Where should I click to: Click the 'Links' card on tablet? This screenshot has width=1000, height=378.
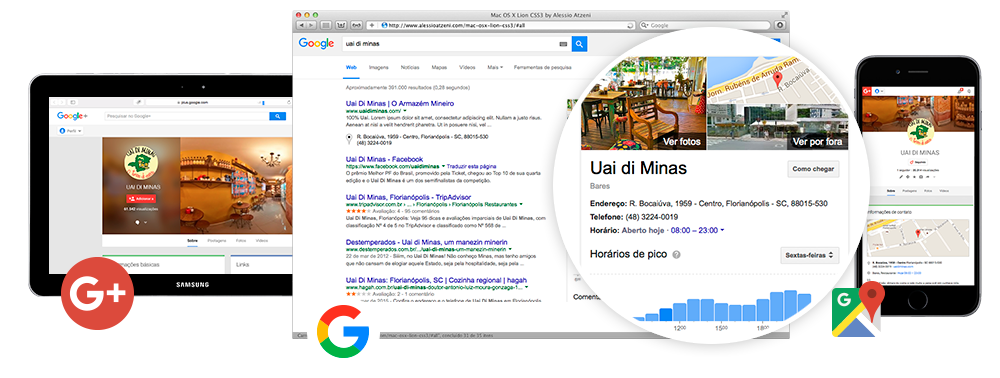pyautogui.click(x=261, y=264)
